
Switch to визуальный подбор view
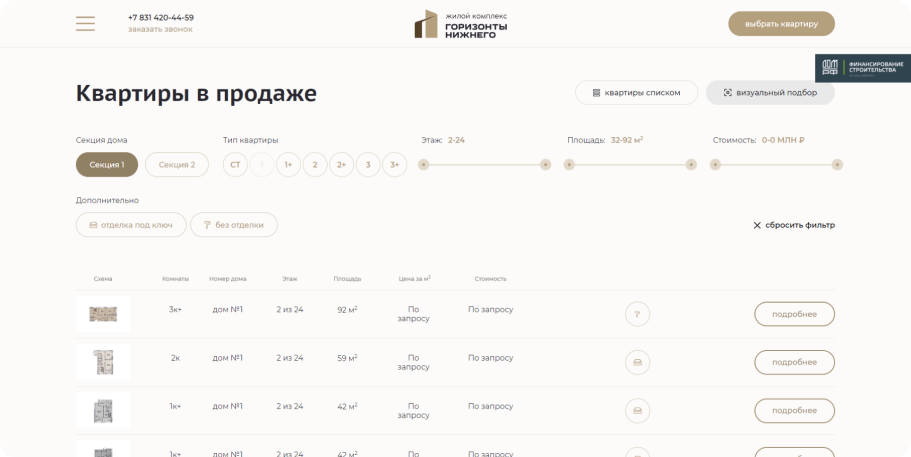(770, 92)
